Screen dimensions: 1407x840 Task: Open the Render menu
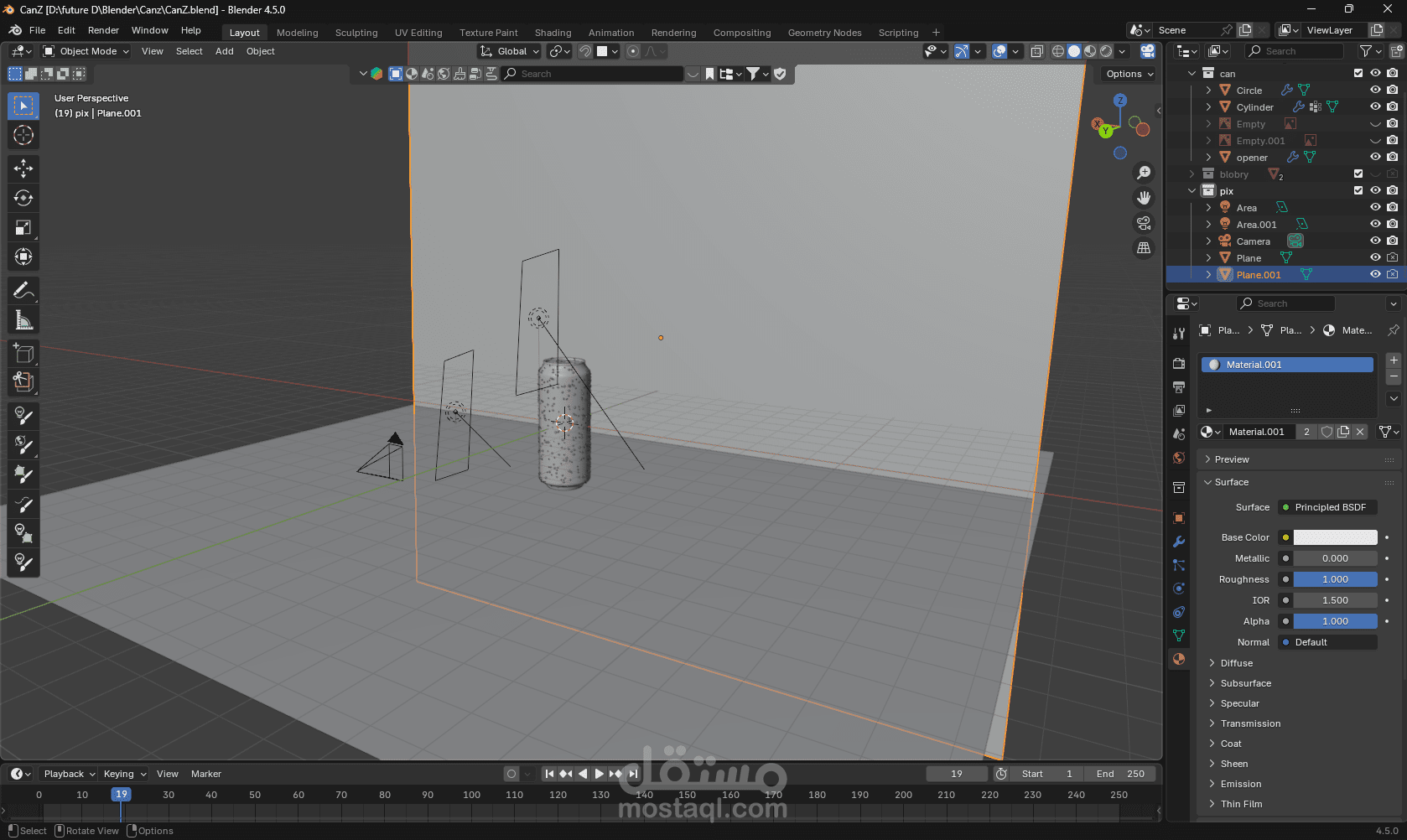click(x=103, y=30)
